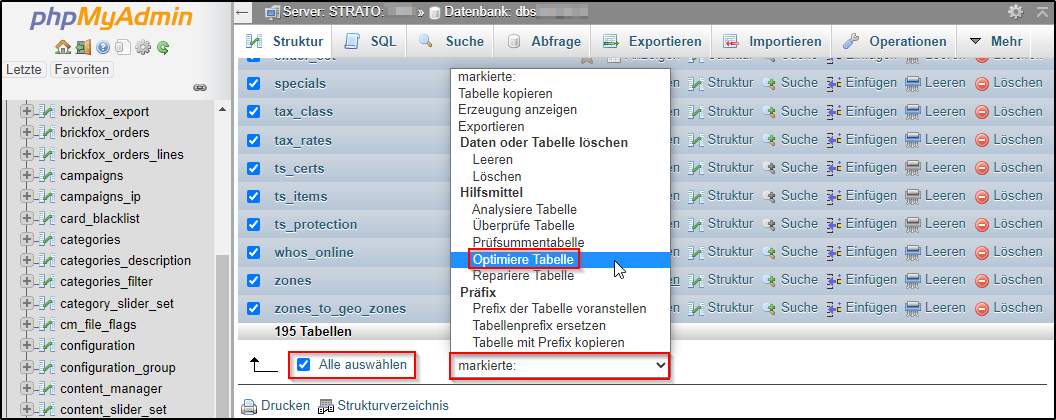This screenshot has height=420, width=1056.
Task: Expand the brickfox_orders tree node
Action: tap(27, 133)
